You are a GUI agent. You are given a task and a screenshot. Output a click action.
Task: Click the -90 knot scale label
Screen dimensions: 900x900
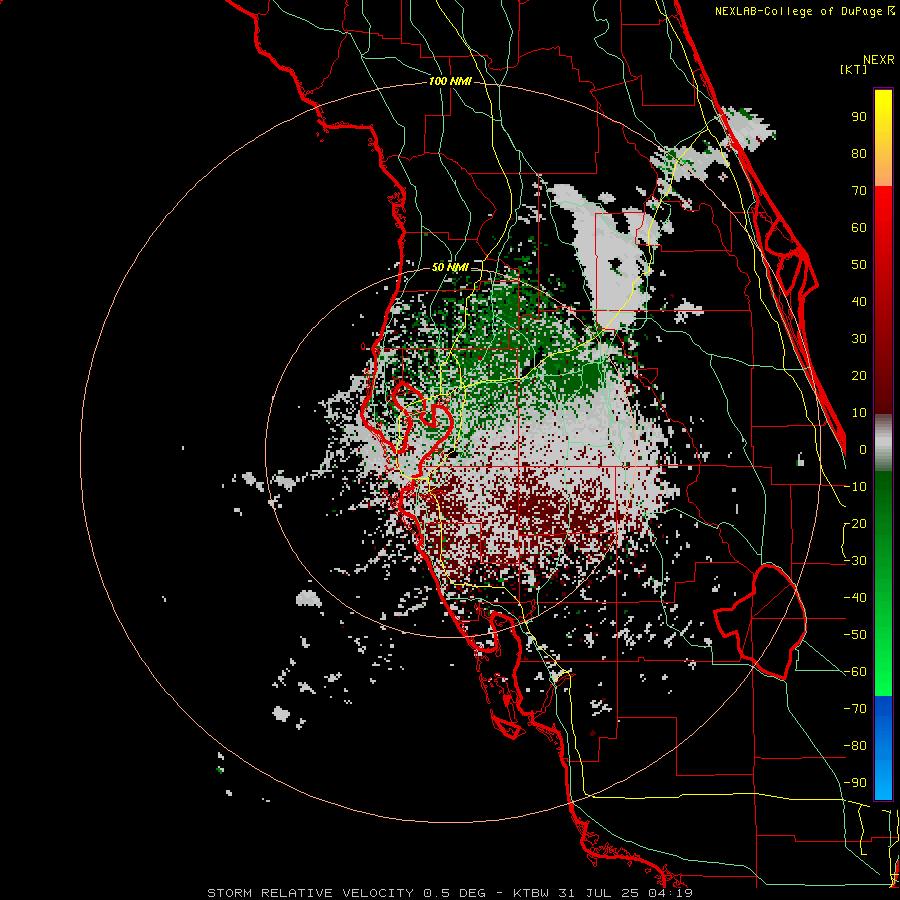pyautogui.click(x=855, y=783)
